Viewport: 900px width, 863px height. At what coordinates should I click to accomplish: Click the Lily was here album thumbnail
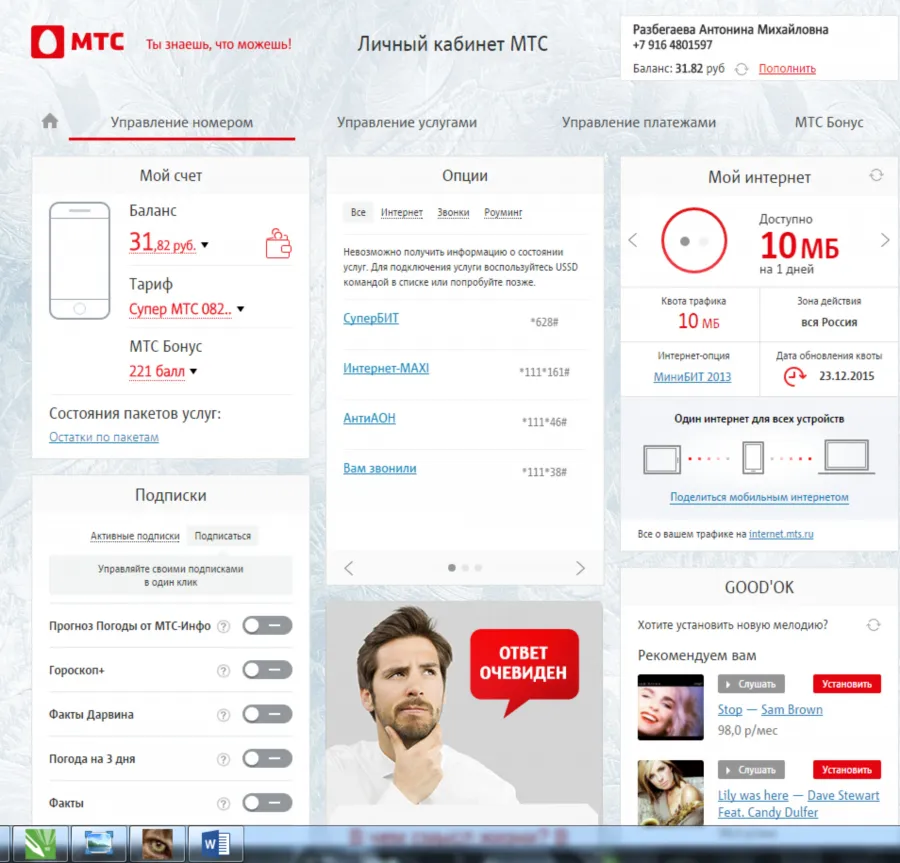(x=670, y=793)
